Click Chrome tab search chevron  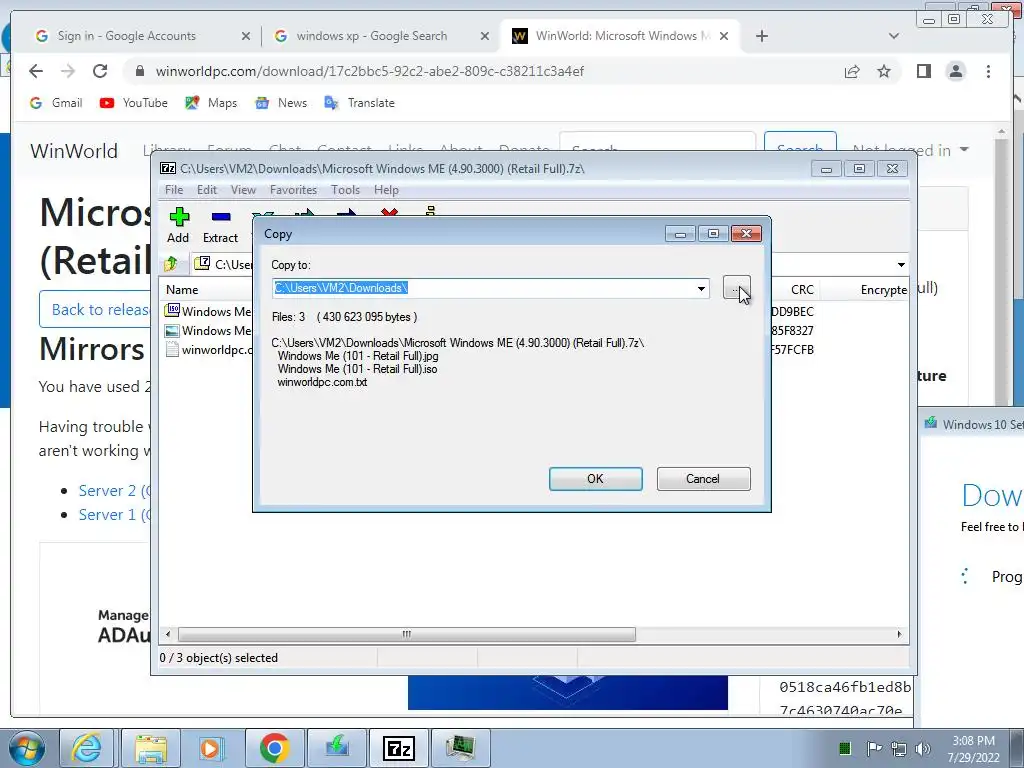pos(894,36)
